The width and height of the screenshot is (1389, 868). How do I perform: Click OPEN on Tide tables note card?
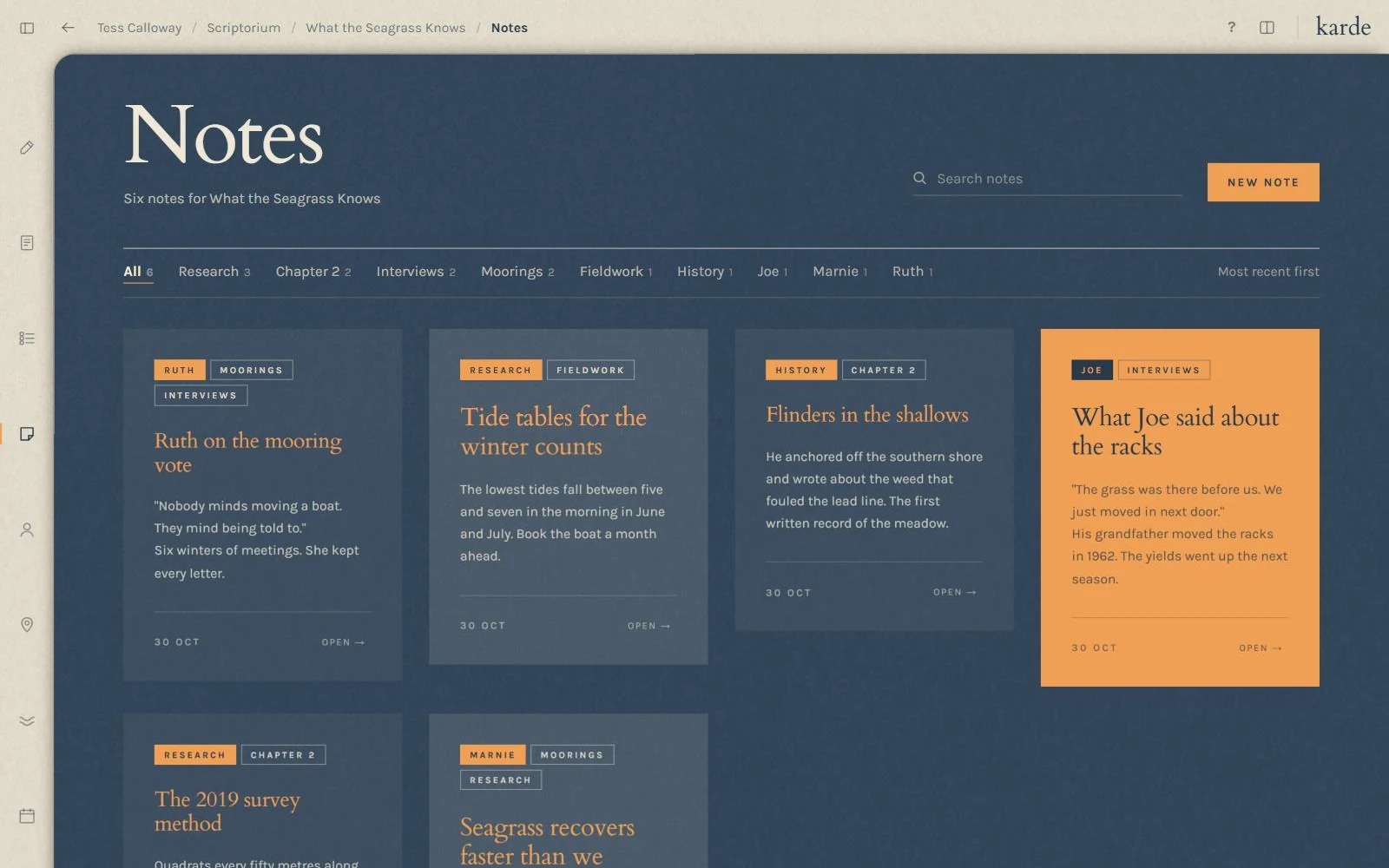(648, 626)
